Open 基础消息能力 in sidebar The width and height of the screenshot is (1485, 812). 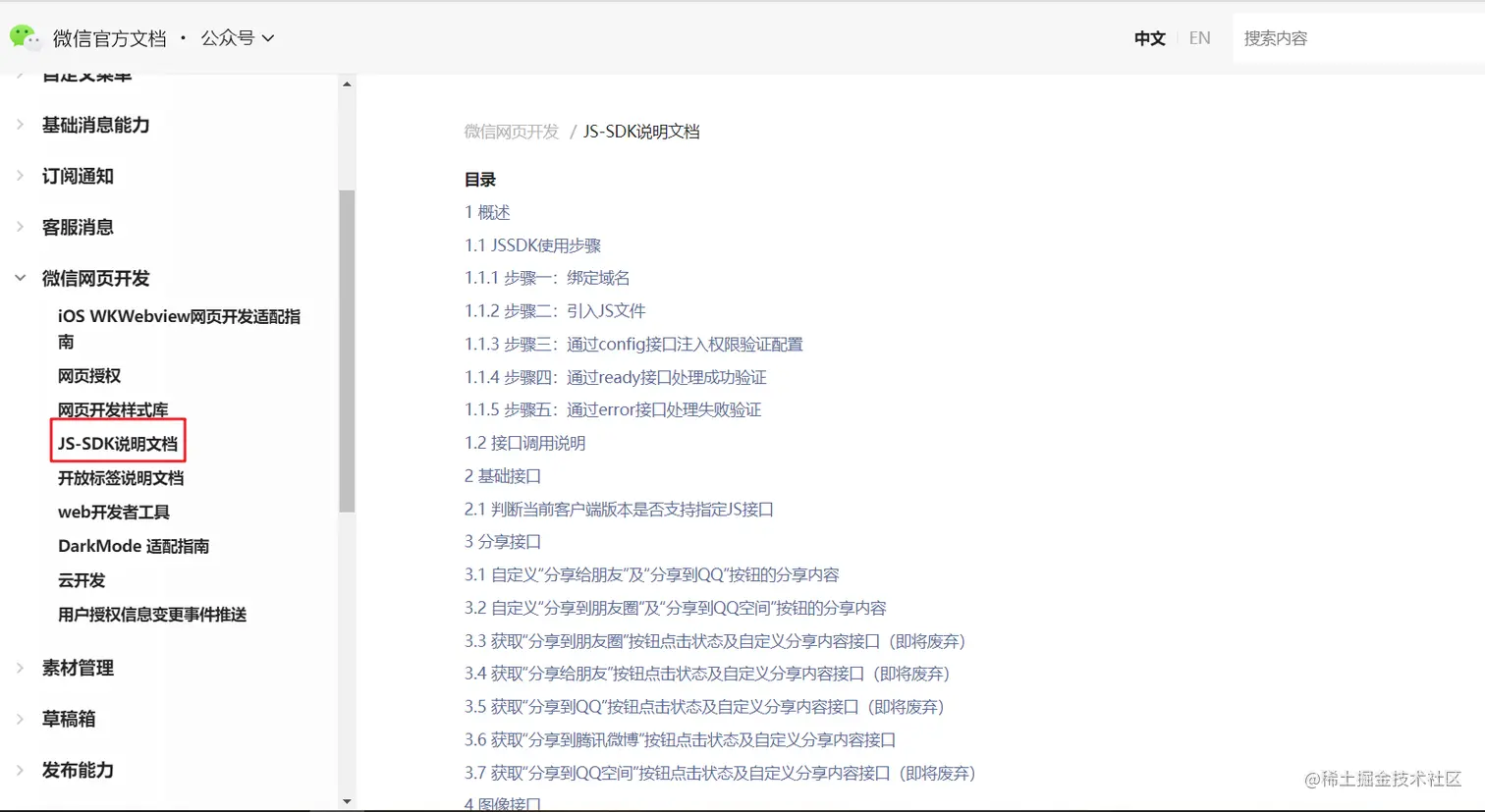(95, 125)
